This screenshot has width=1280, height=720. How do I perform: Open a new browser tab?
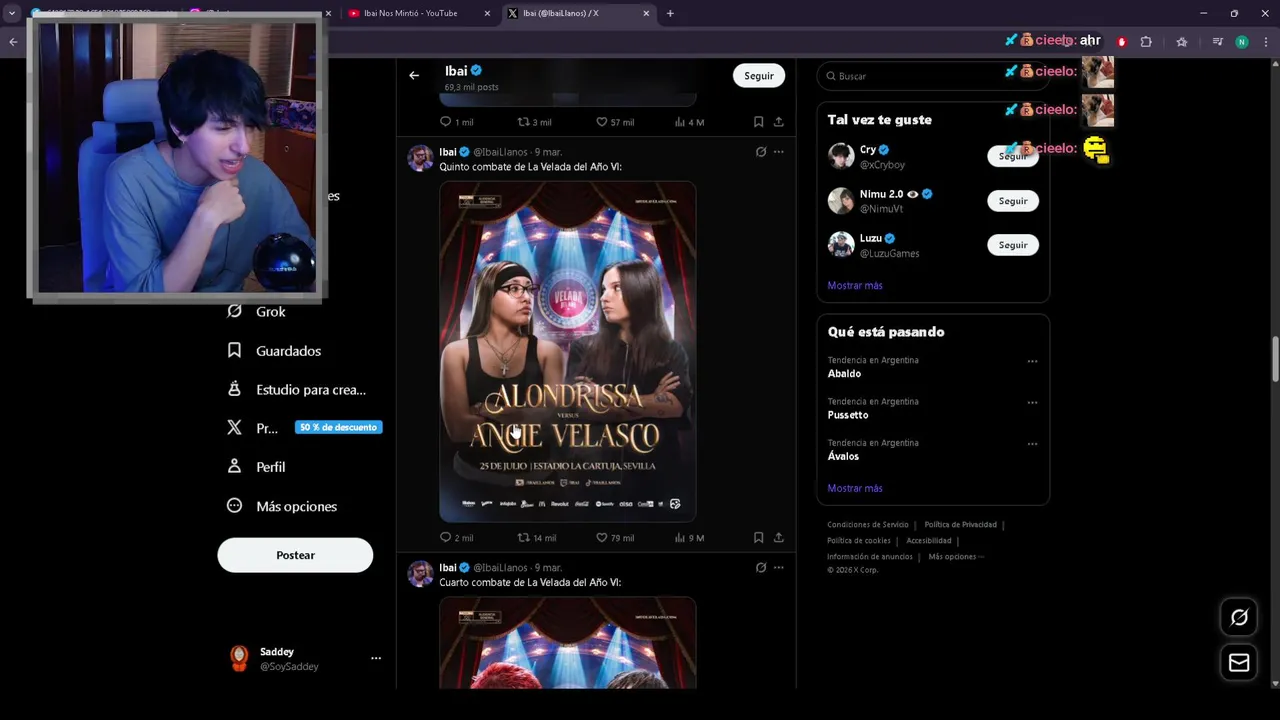pyautogui.click(x=670, y=13)
